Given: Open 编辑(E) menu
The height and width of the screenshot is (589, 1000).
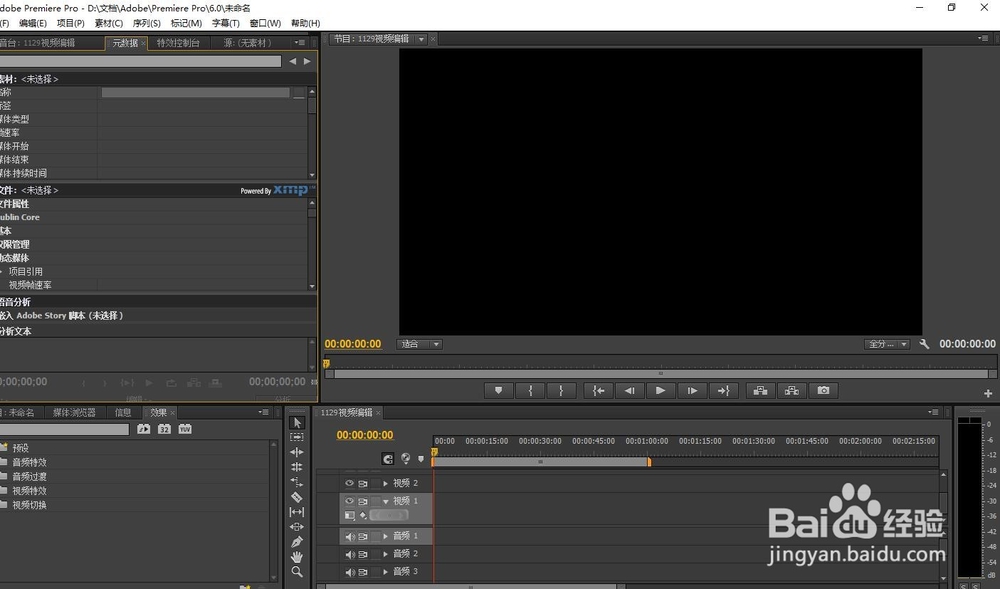Looking at the screenshot, I should click(x=33, y=23).
